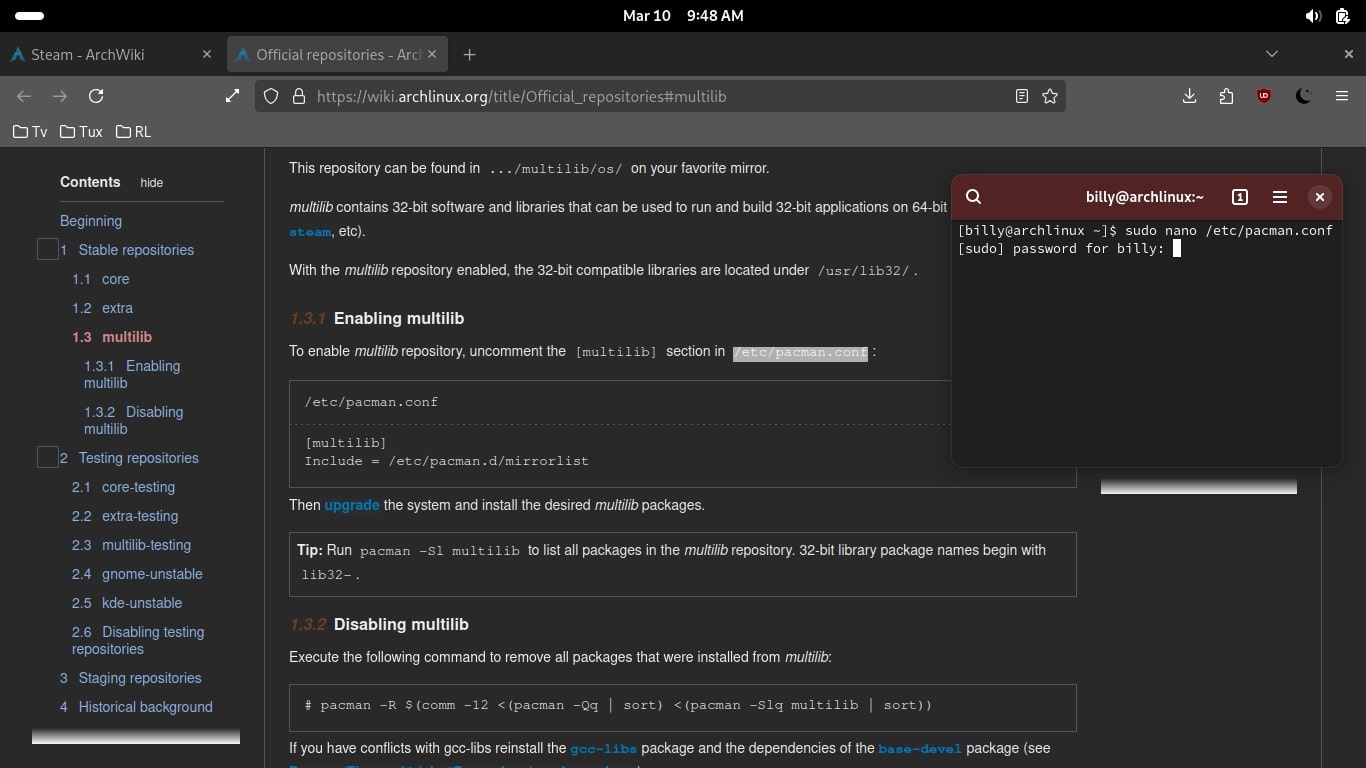Viewport: 1366px width, 768px height.
Task: Open the gcc-libs package link
Action: pyautogui.click(x=604, y=748)
